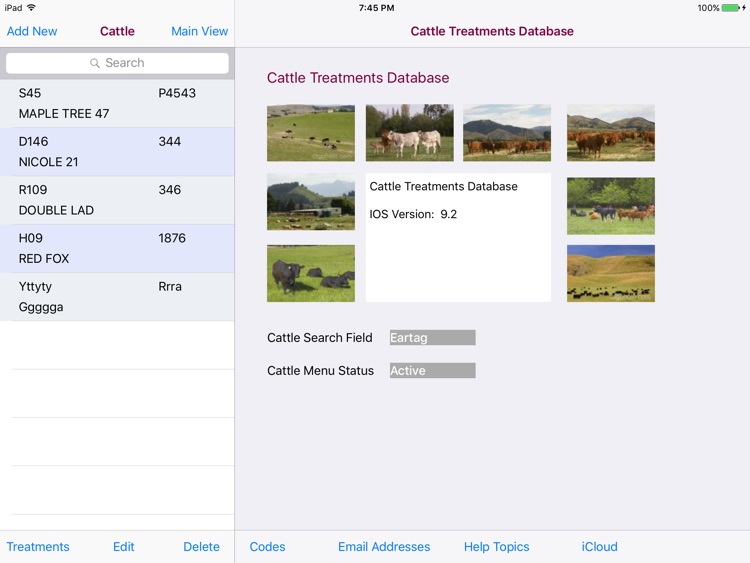Tap the Edit button
Viewport: 750px width, 563px height.
pos(123,547)
